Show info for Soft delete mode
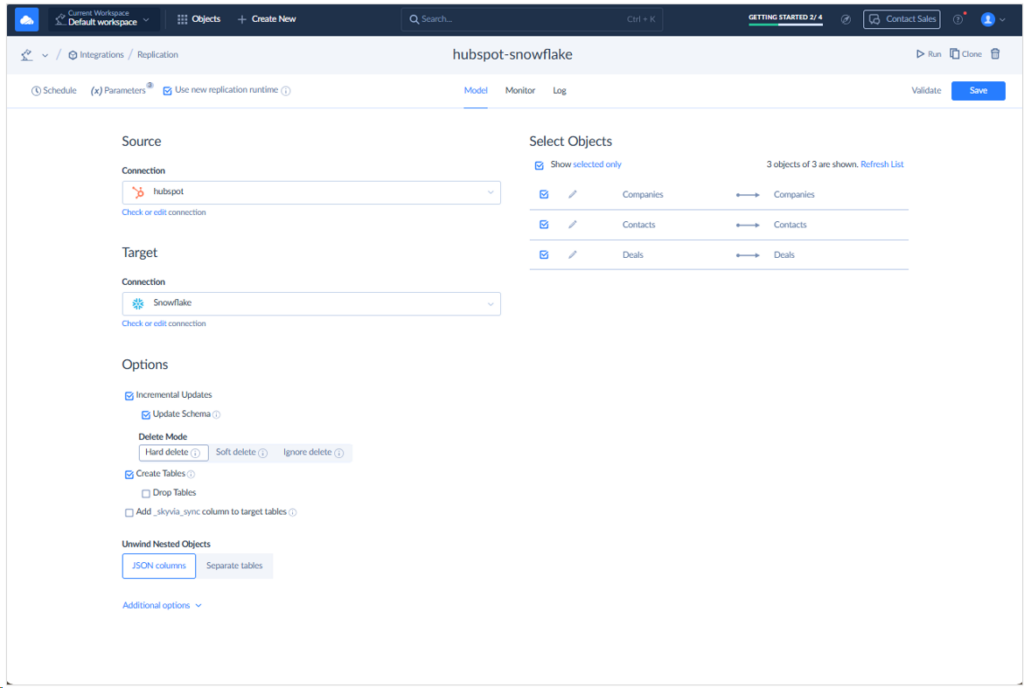The height and width of the screenshot is (688, 1024). (x=263, y=453)
